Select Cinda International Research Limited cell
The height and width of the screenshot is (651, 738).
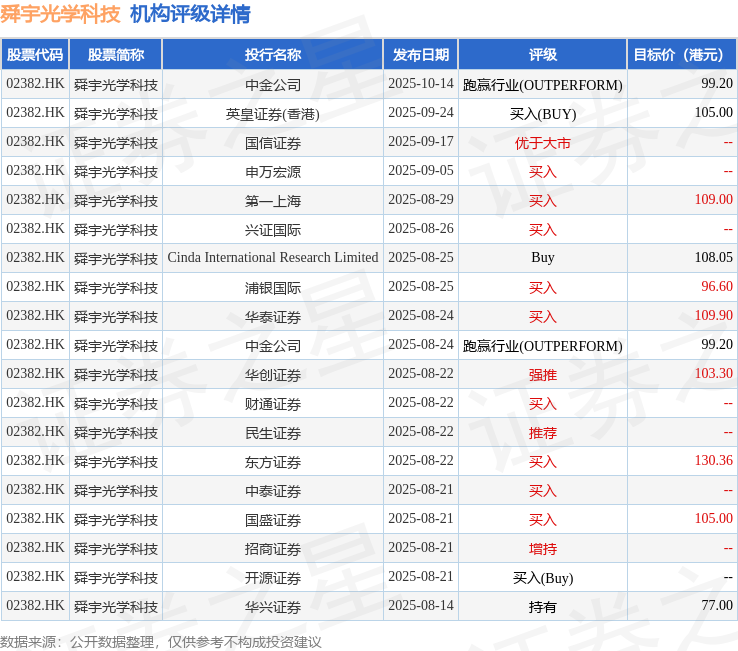click(273, 257)
